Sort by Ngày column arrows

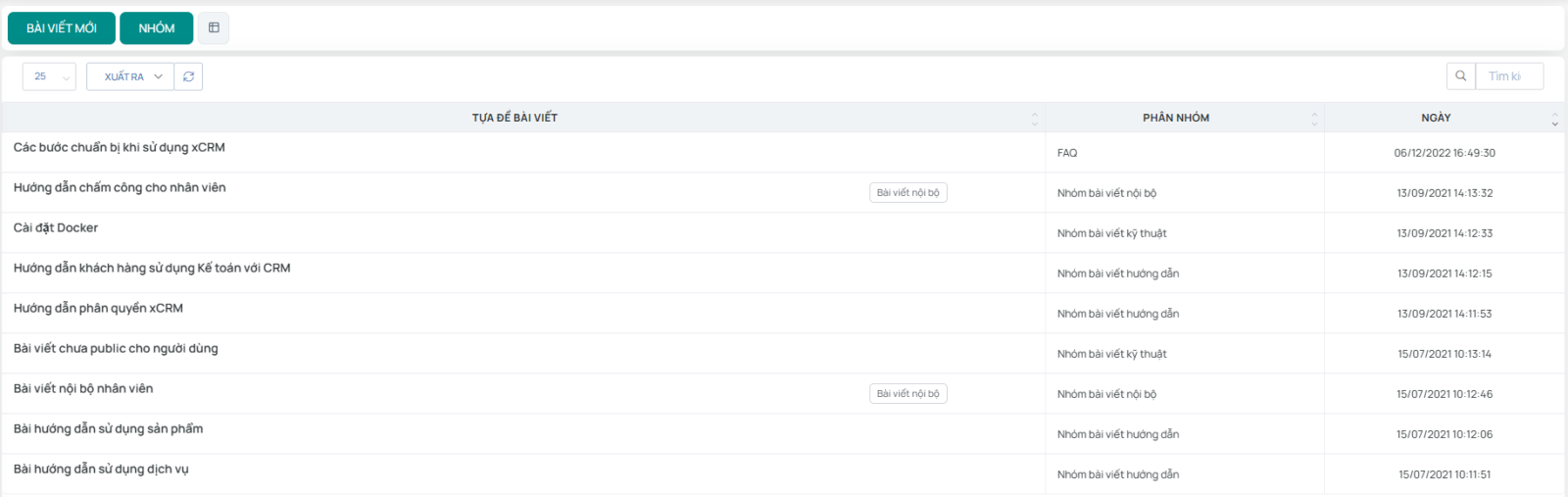coord(1554,119)
